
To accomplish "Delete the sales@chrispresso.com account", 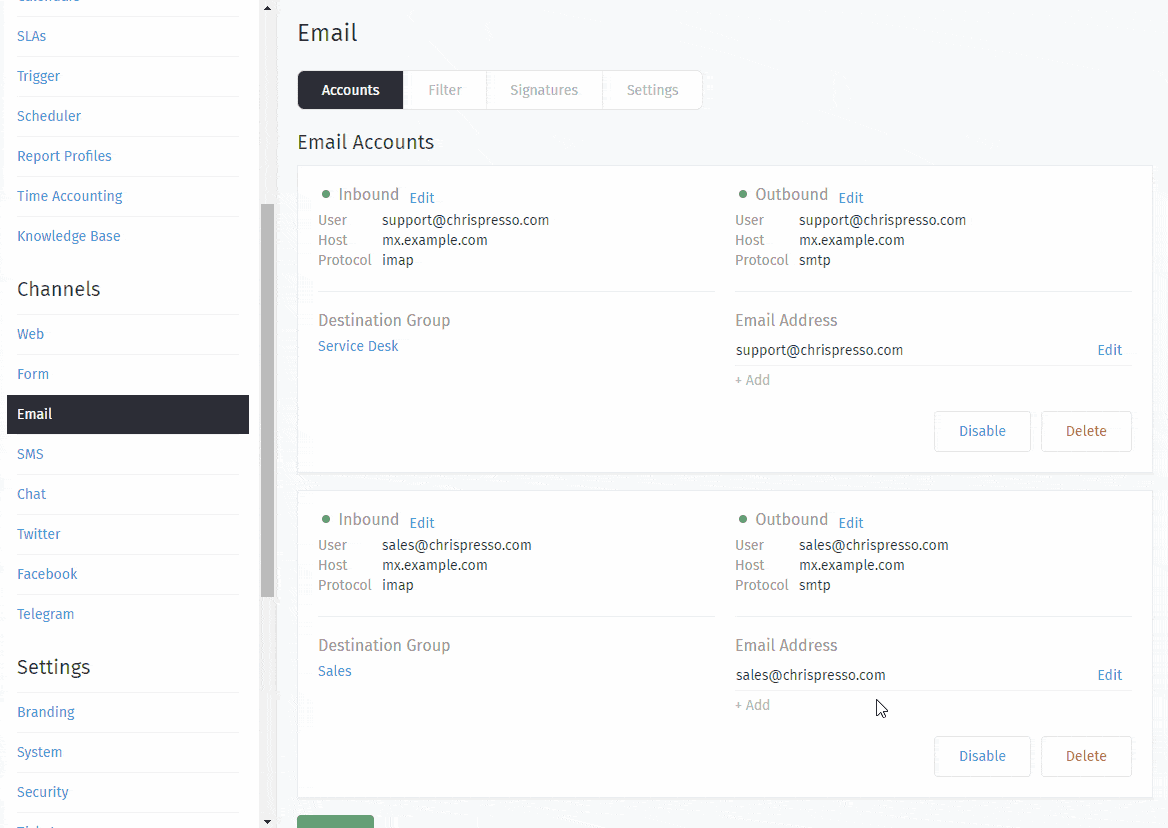I will point(1086,757).
